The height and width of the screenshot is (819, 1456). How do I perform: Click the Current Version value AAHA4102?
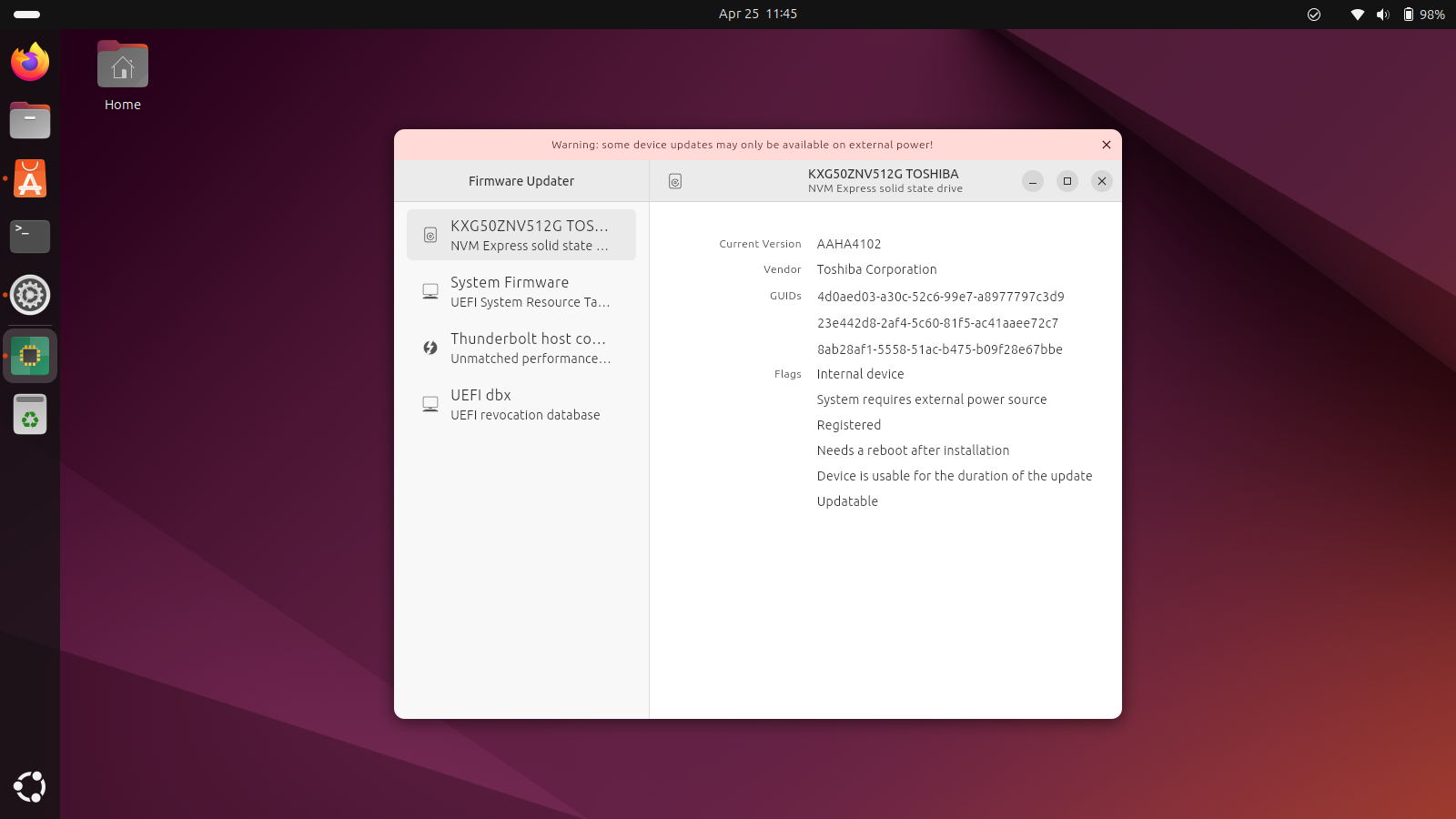(x=849, y=244)
